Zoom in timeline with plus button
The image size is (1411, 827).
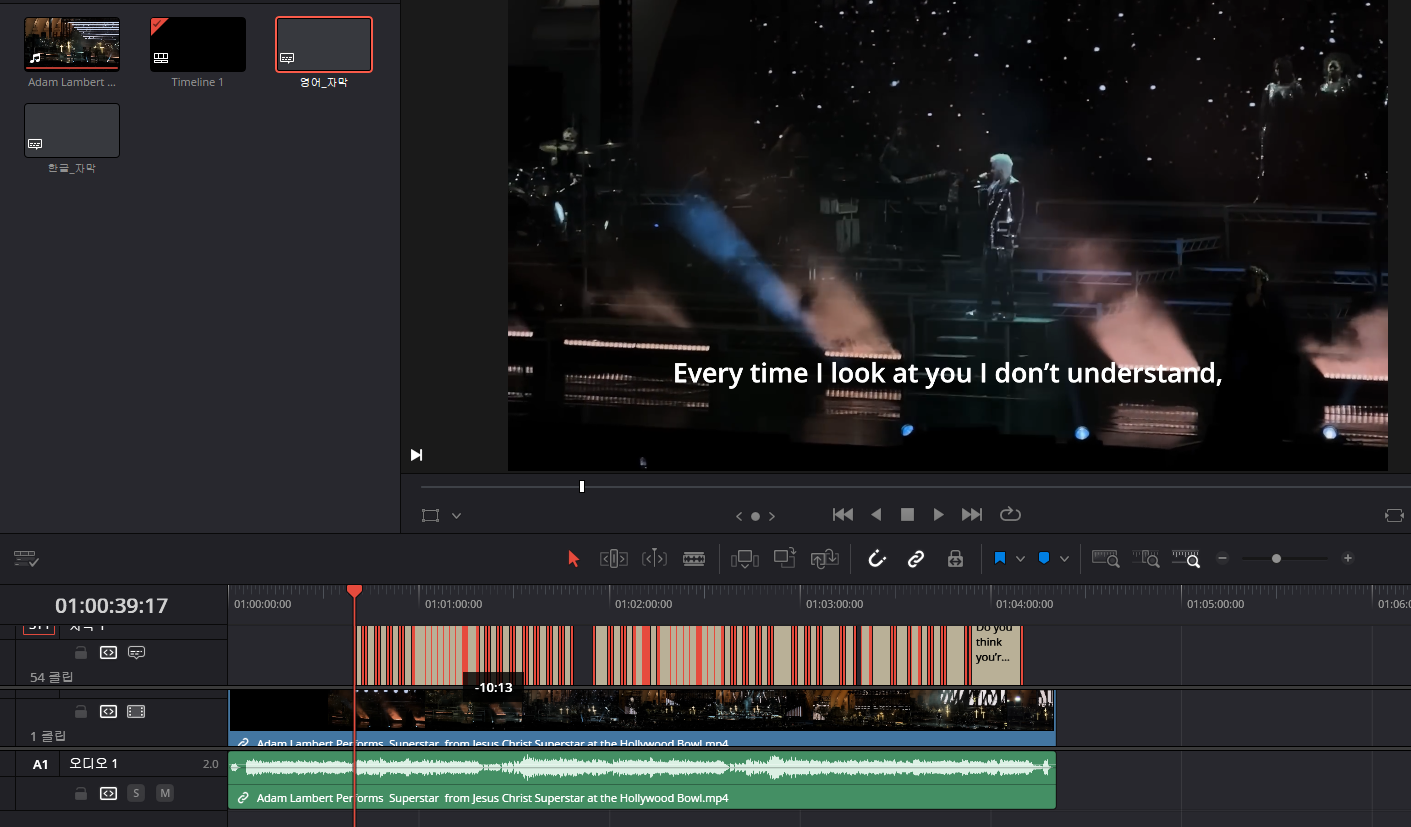pos(1348,558)
